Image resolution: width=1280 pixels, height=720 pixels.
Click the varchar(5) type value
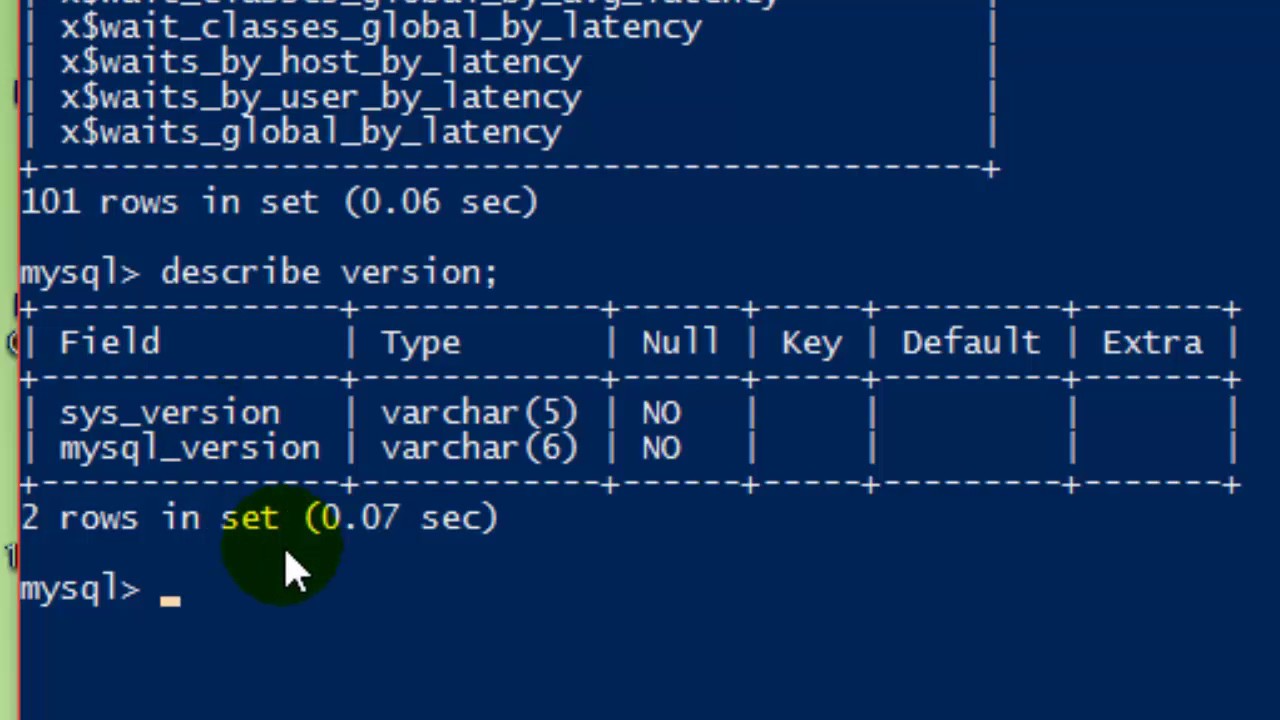(480, 414)
